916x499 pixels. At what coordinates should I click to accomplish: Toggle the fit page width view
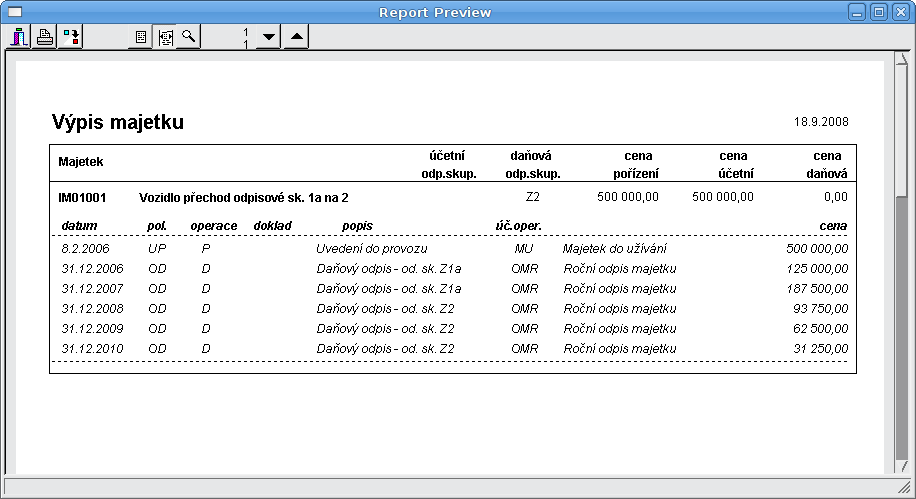click(x=165, y=38)
